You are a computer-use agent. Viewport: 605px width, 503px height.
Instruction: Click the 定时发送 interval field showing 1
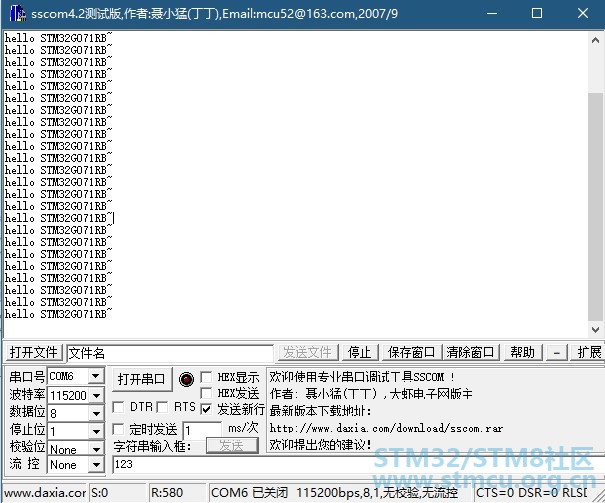click(202, 430)
